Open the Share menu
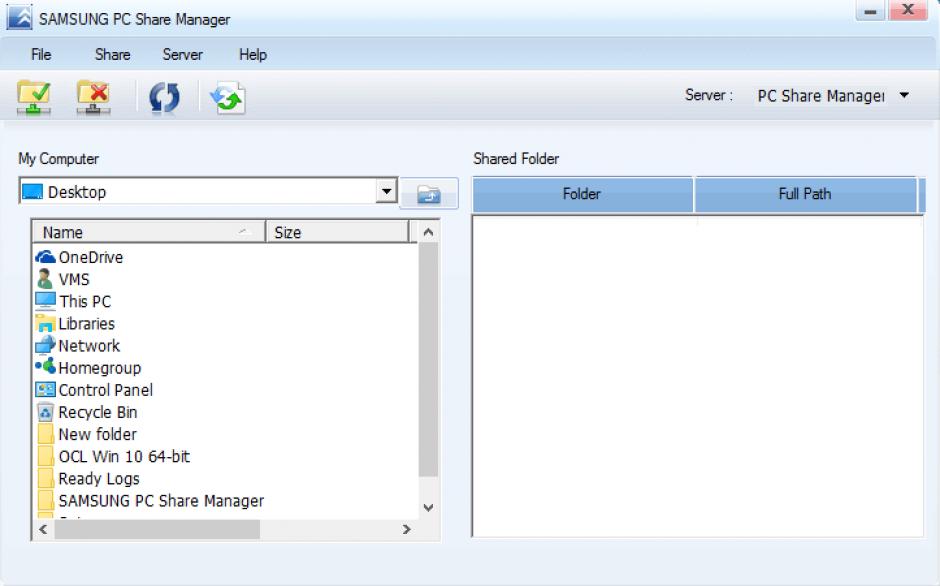The width and height of the screenshot is (940, 586). pyautogui.click(x=112, y=55)
